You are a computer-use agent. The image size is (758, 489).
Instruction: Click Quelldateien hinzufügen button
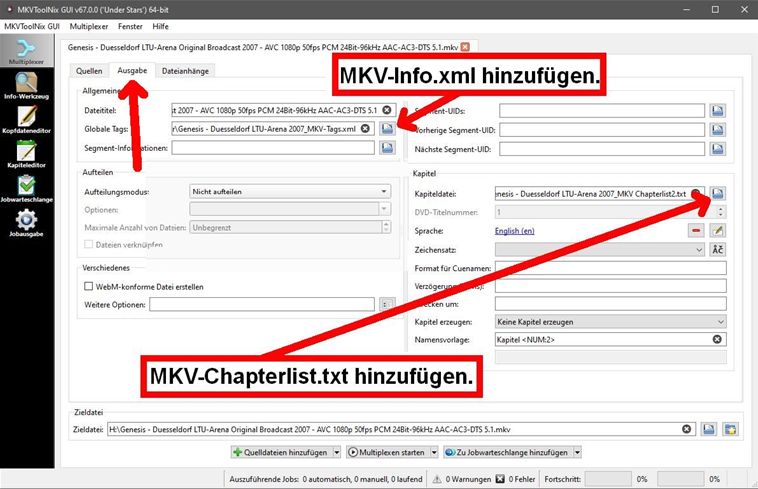pos(281,452)
